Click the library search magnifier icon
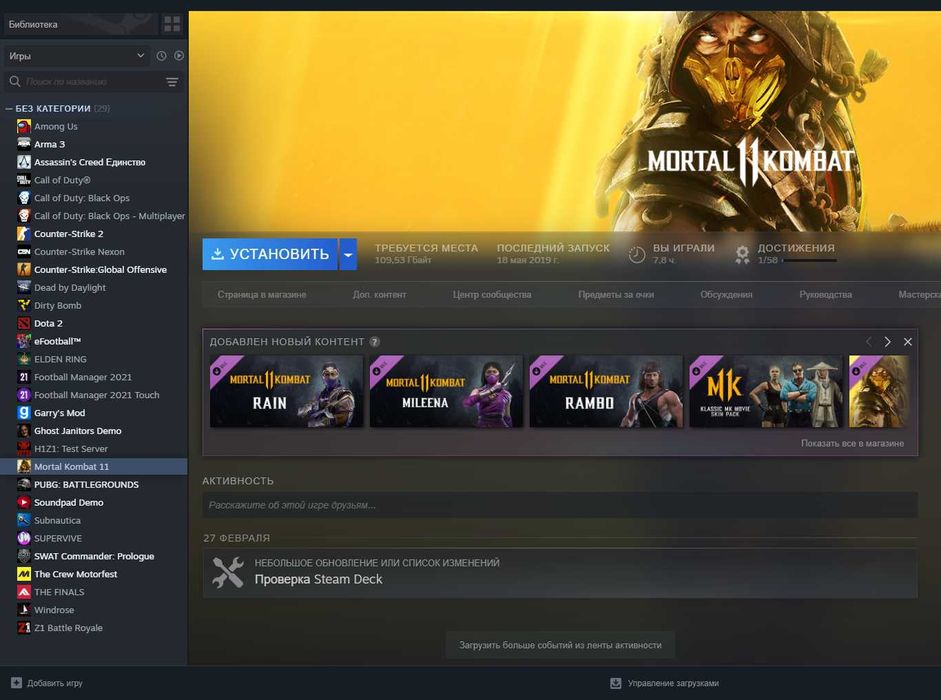 (x=15, y=81)
